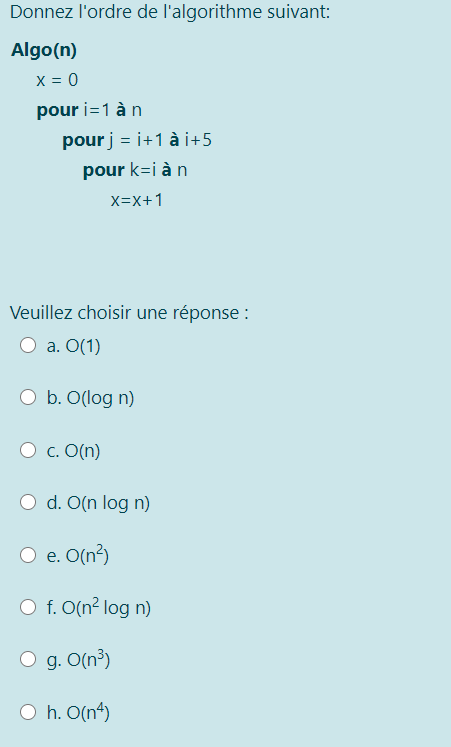Viewport: 451px width, 747px height.
Task: Choose the radio button for h. O(n⁴)
Action: [28, 712]
